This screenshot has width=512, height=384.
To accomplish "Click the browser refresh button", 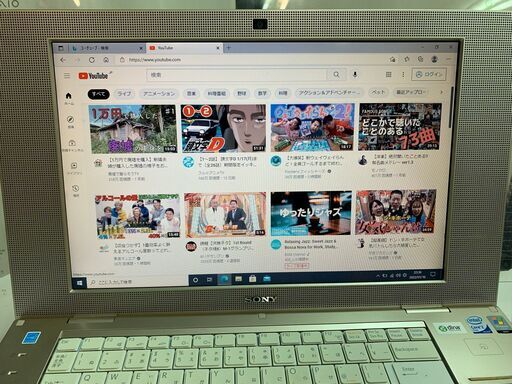I will tap(92, 60).
